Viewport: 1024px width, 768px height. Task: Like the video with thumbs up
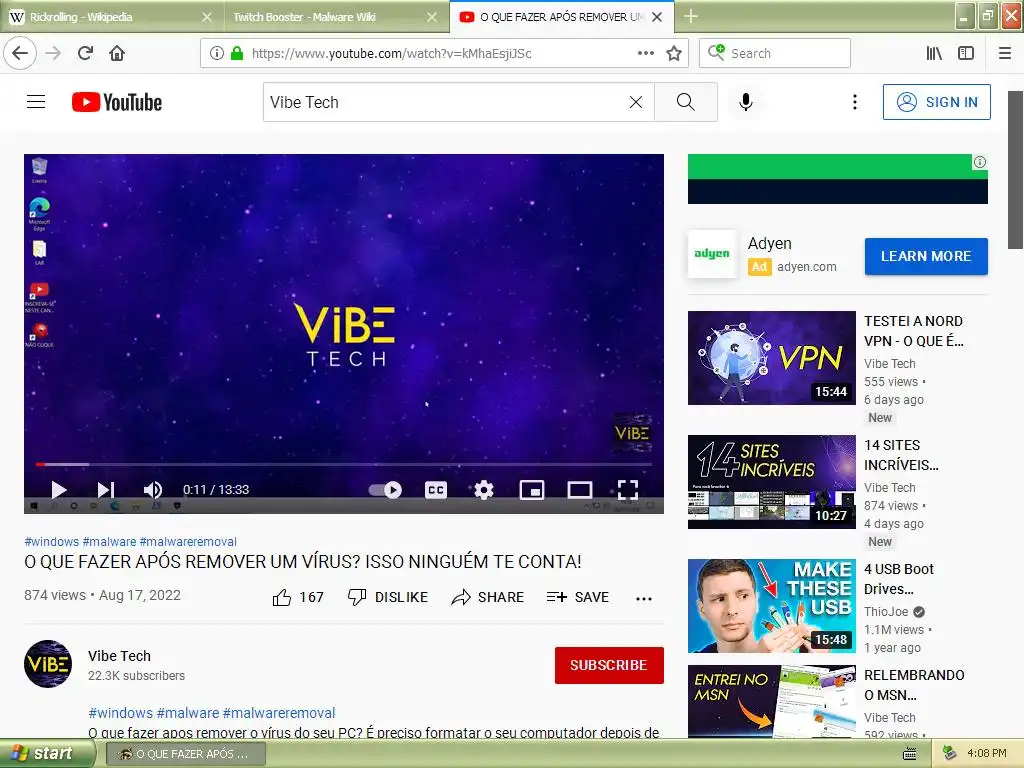click(x=298, y=597)
